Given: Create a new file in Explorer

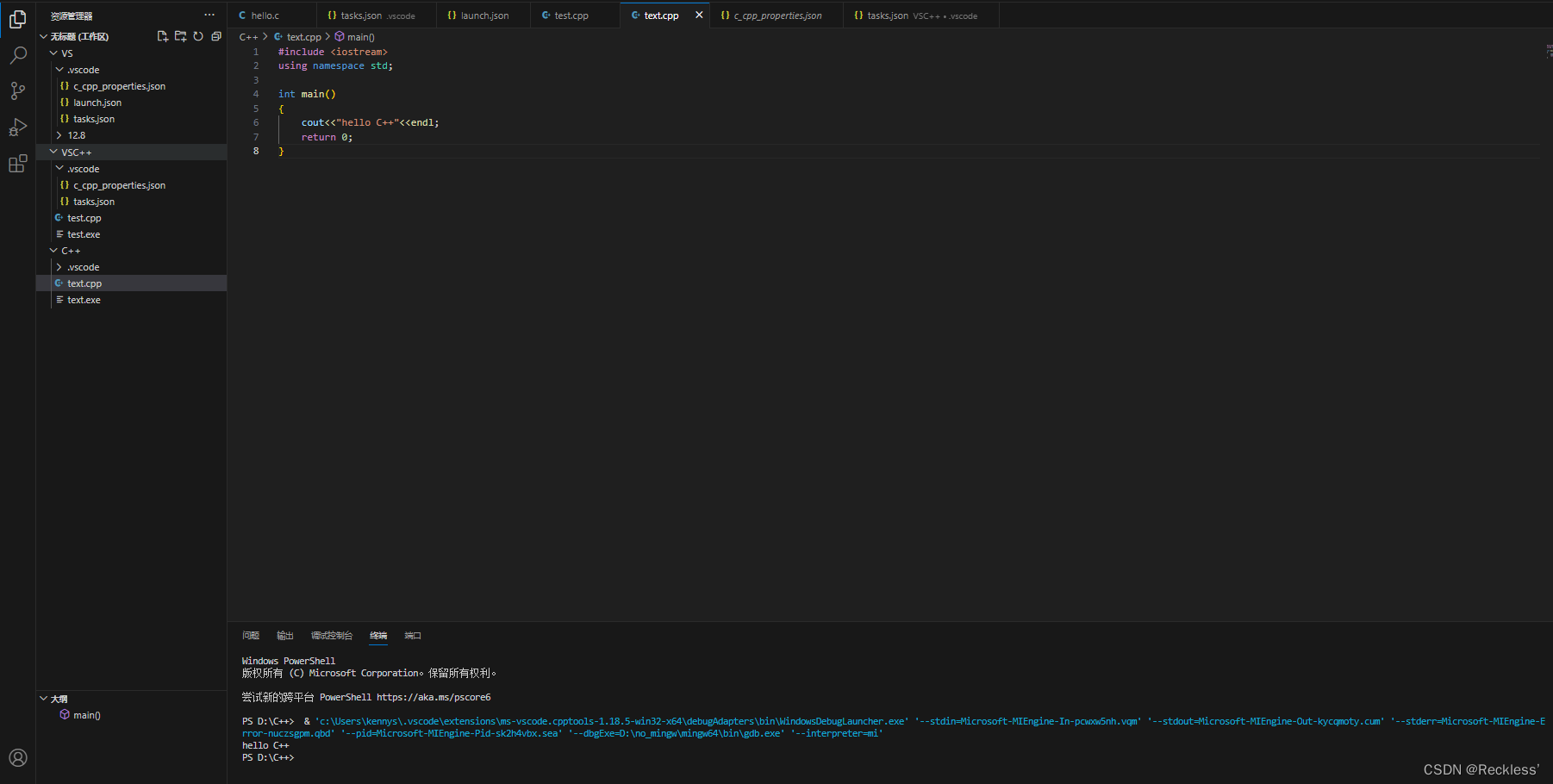Looking at the screenshot, I should coord(162,36).
